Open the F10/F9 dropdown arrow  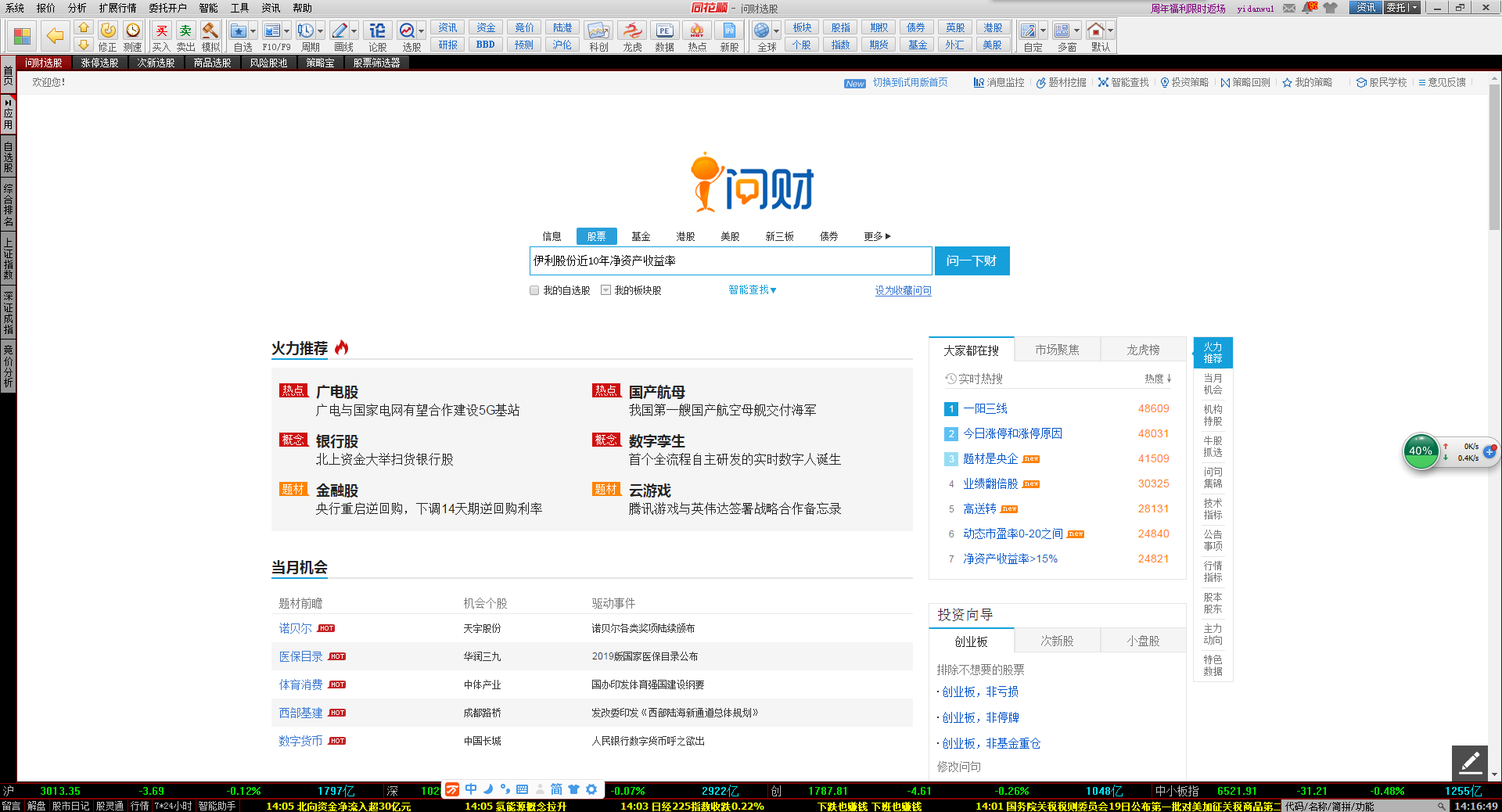[x=286, y=31]
